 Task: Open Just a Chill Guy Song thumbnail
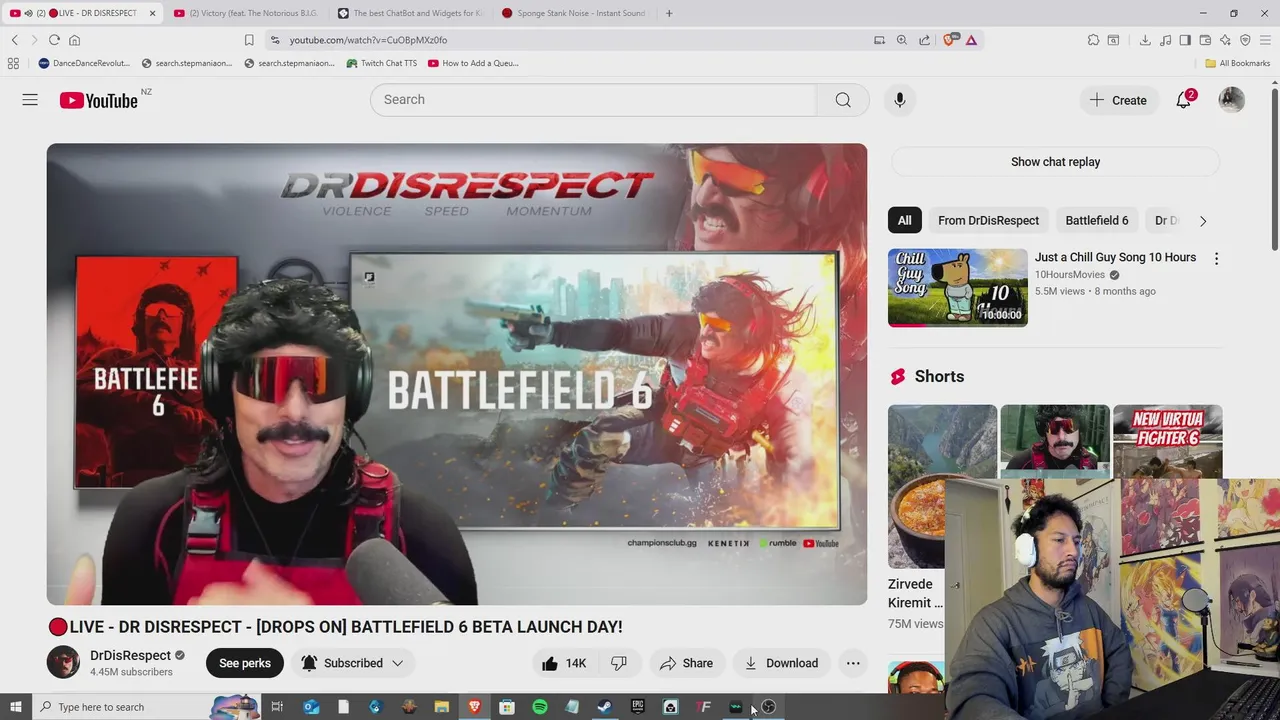[x=957, y=287]
